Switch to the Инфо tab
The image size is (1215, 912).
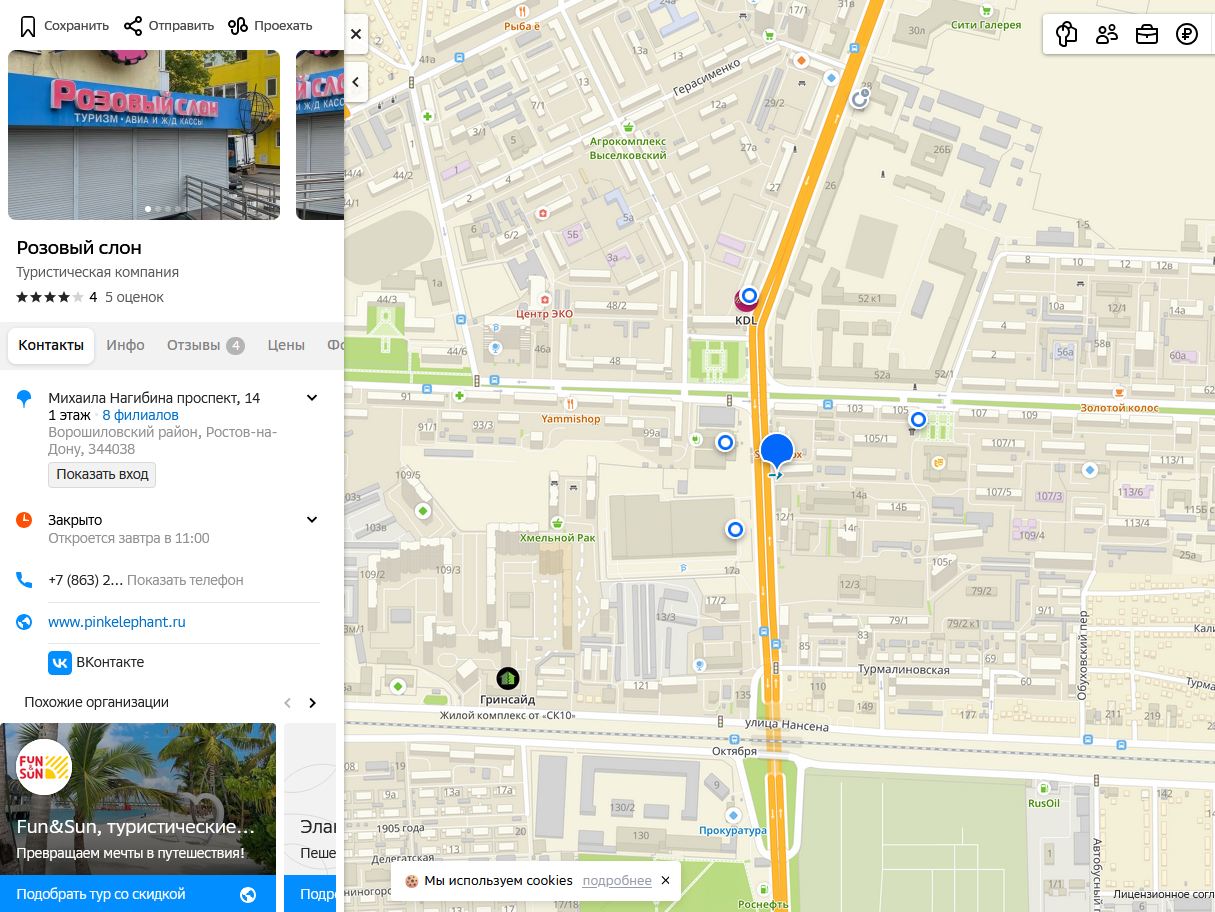tap(126, 345)
